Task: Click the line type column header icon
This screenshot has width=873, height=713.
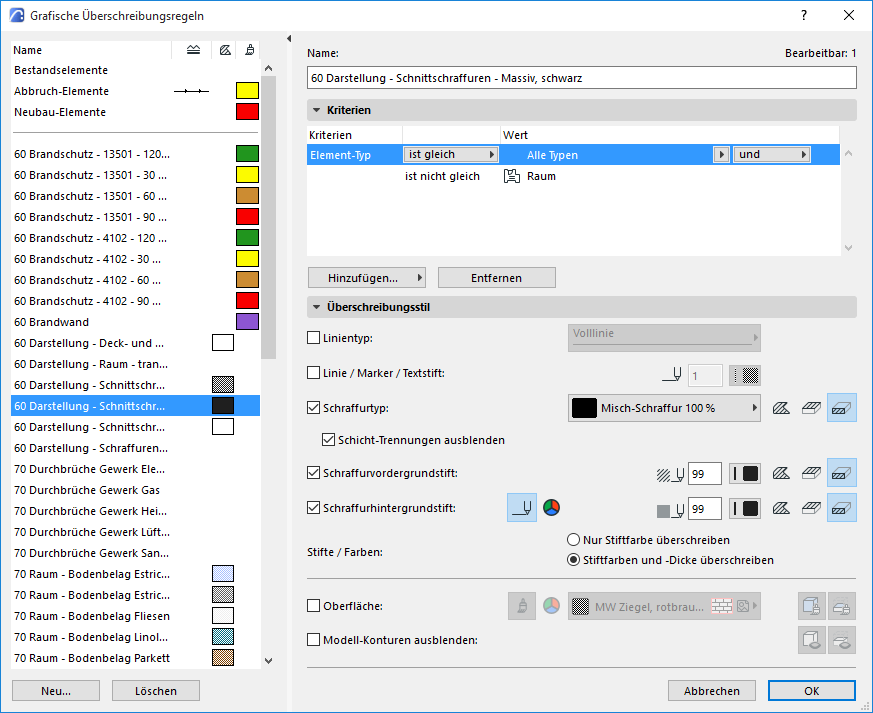Action: pos(193,50)
